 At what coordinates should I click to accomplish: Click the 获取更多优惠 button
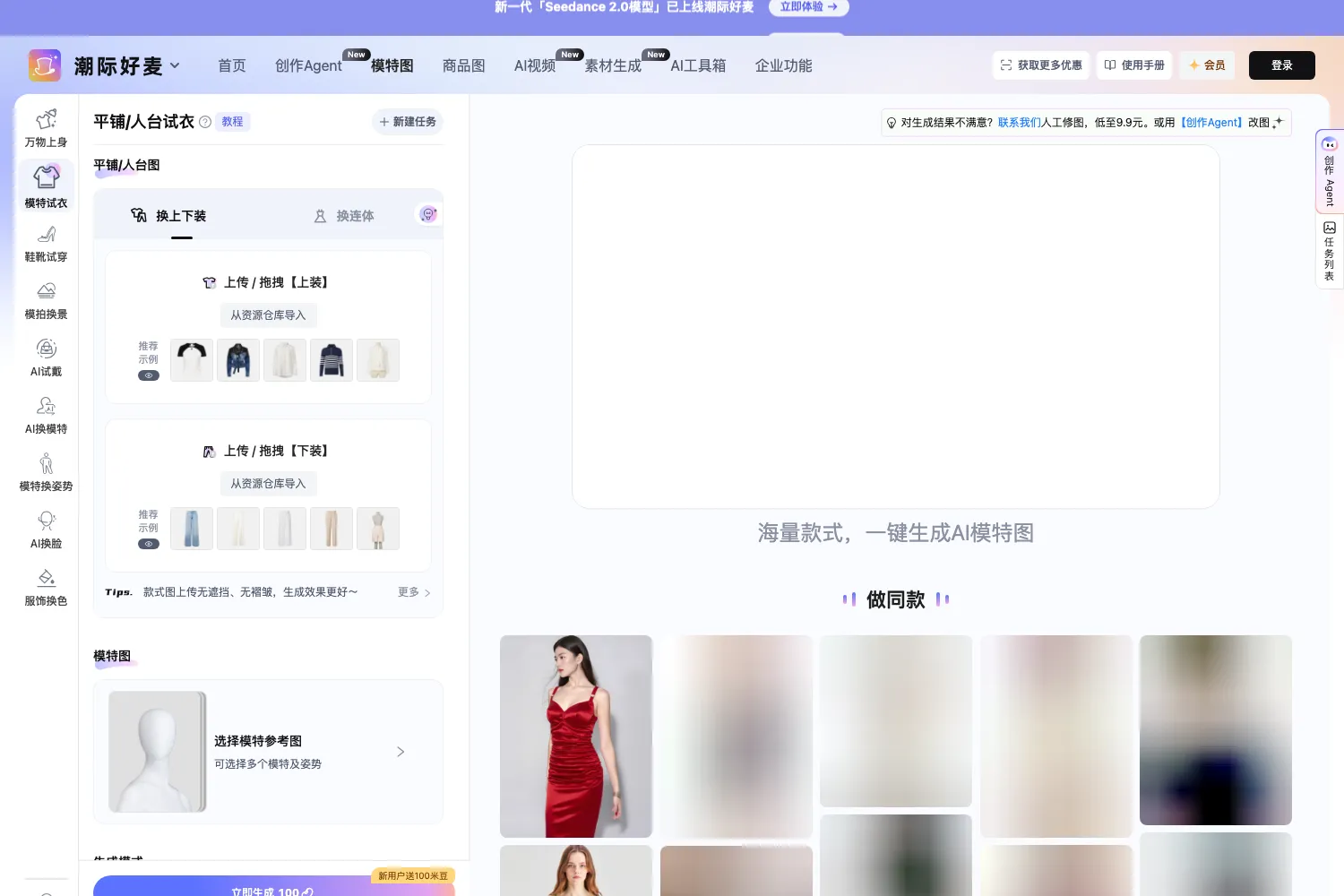[x=1041, y=65]
